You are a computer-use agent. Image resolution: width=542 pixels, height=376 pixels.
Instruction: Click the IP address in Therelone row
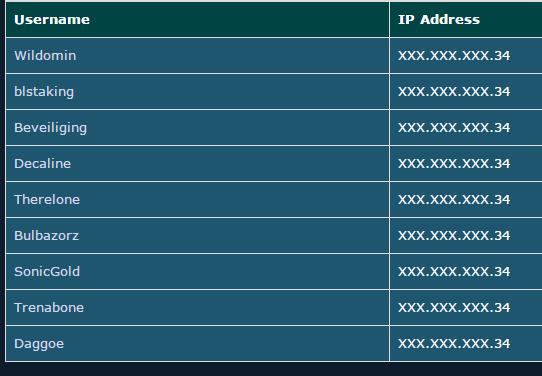(454, 199)
